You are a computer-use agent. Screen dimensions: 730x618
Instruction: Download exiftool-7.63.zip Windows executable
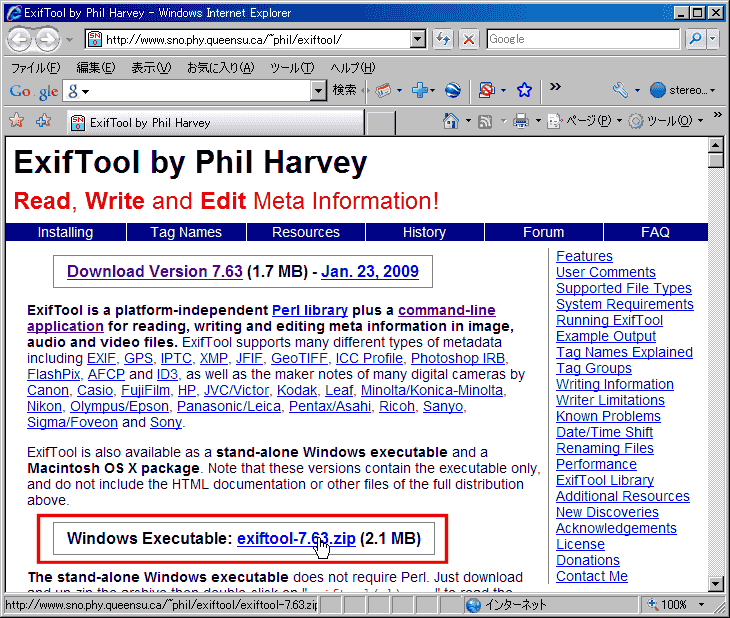tap(296, 538)
